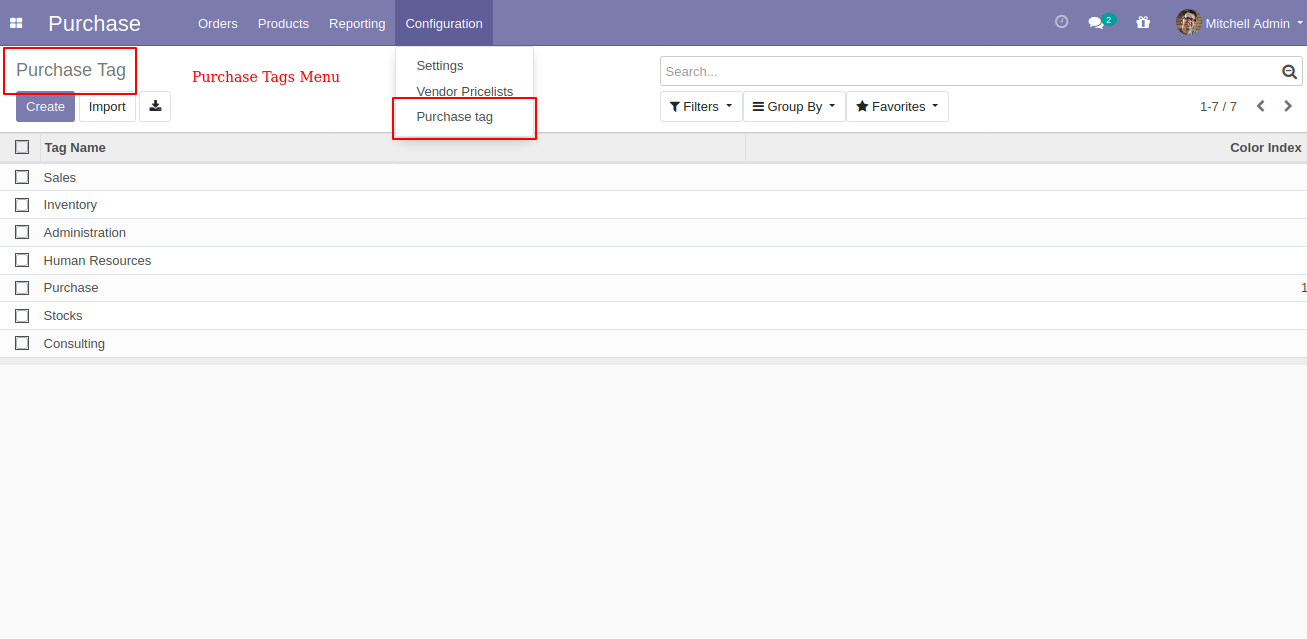Screen dimensions: 1307x639
Task: Expand the Favorites dropdown
Action: tap(897, 106)
